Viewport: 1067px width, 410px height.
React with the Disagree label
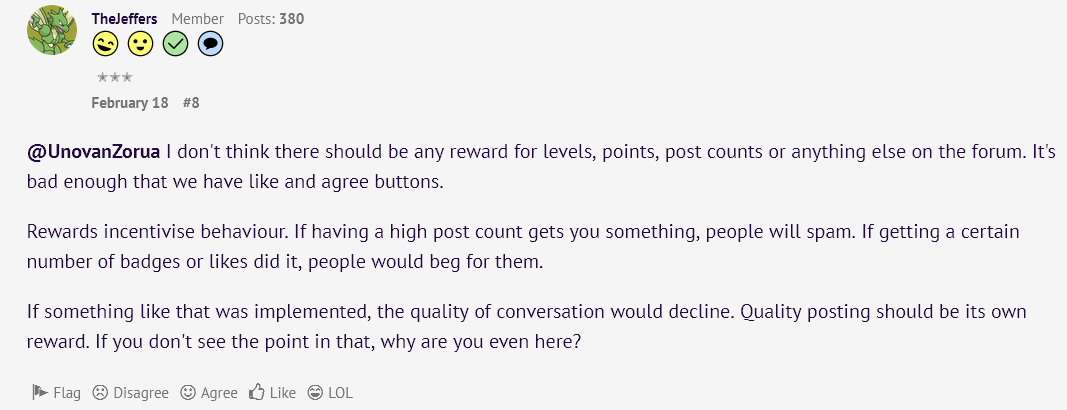point(141,393)
